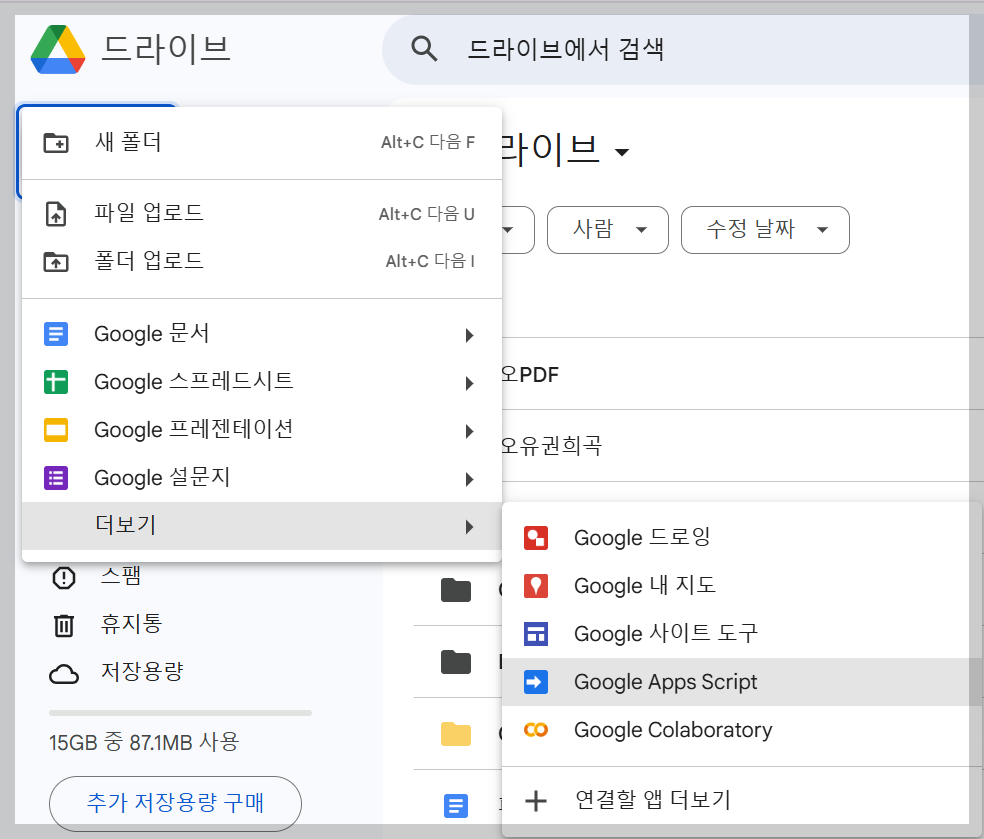Open 저장용량 in the sidebar
The height and width of the screenshot is (839, 984).
coord(142,672)
